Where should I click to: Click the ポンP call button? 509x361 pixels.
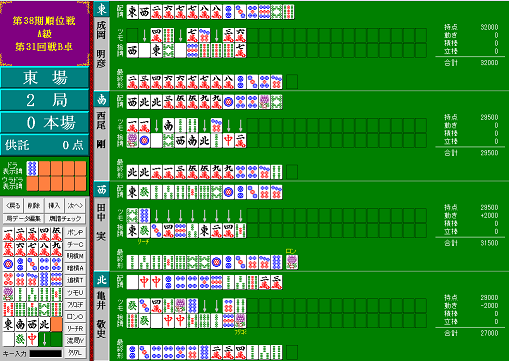[75, 232]
